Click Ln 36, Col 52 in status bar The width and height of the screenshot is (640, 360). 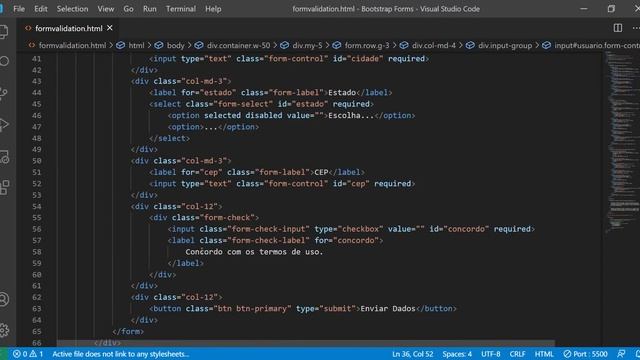[x=412, y=354]
